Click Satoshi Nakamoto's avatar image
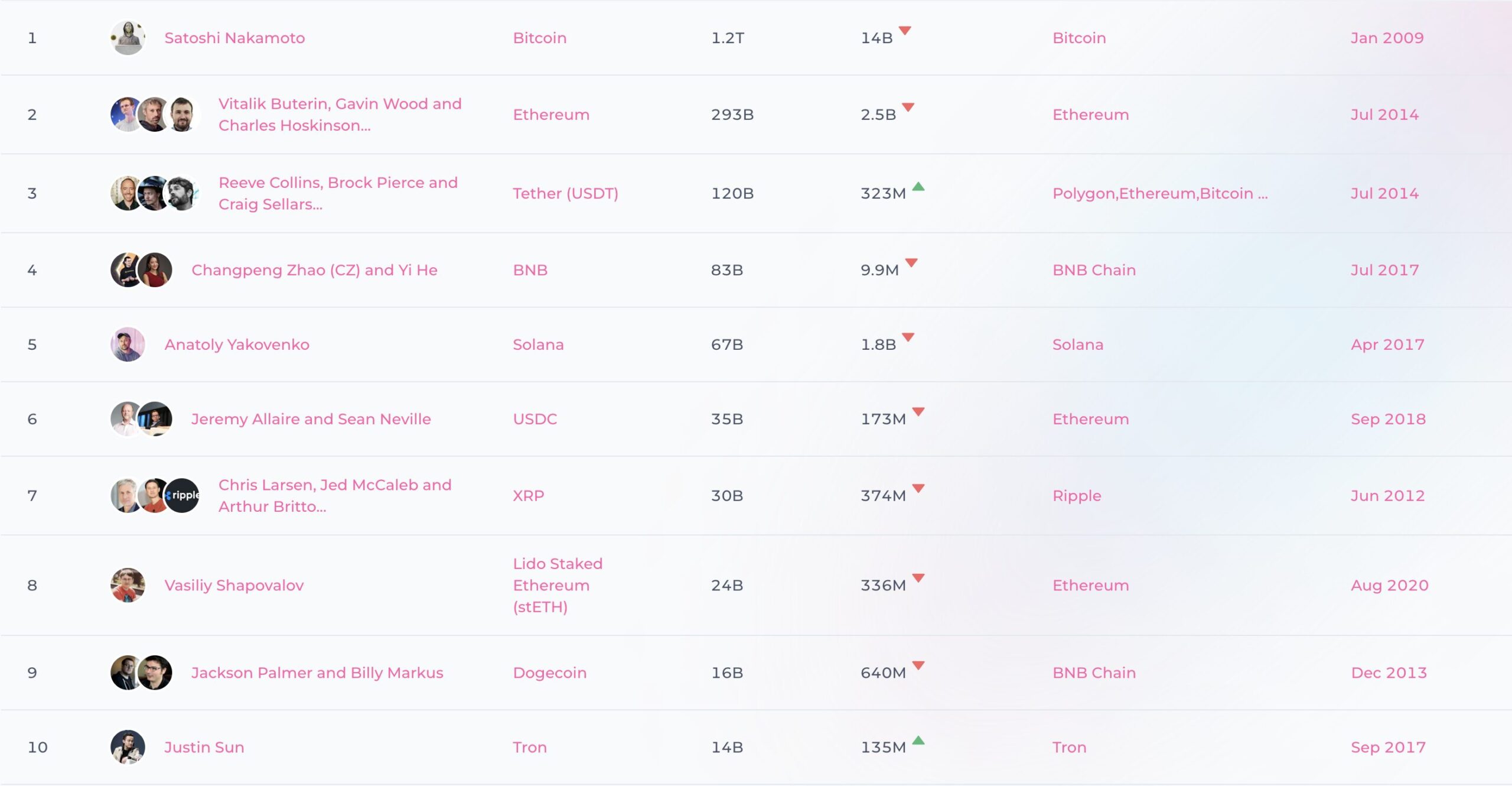This screenshot has width=1512, height=786. click(128, 38)
